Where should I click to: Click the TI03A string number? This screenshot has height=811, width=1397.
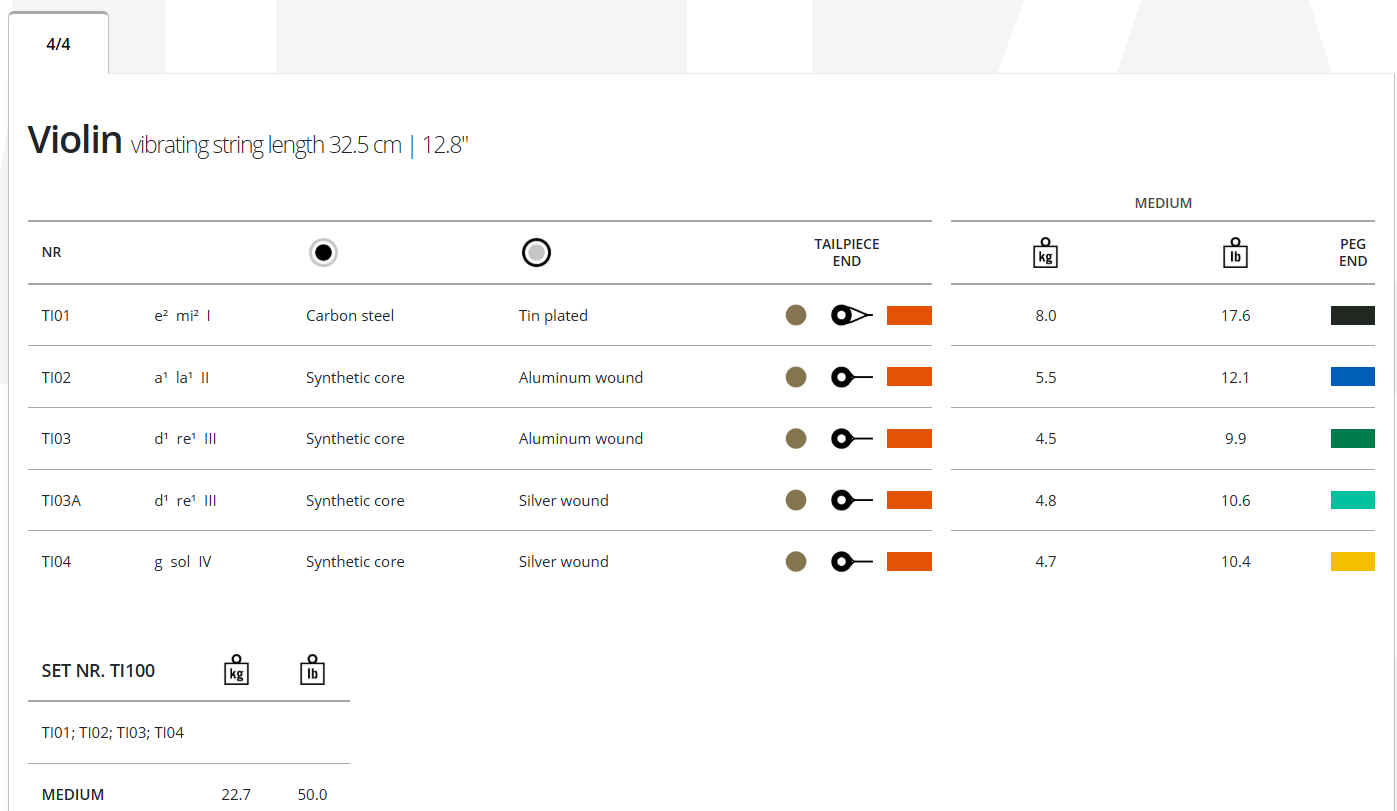tap(61, 500)
